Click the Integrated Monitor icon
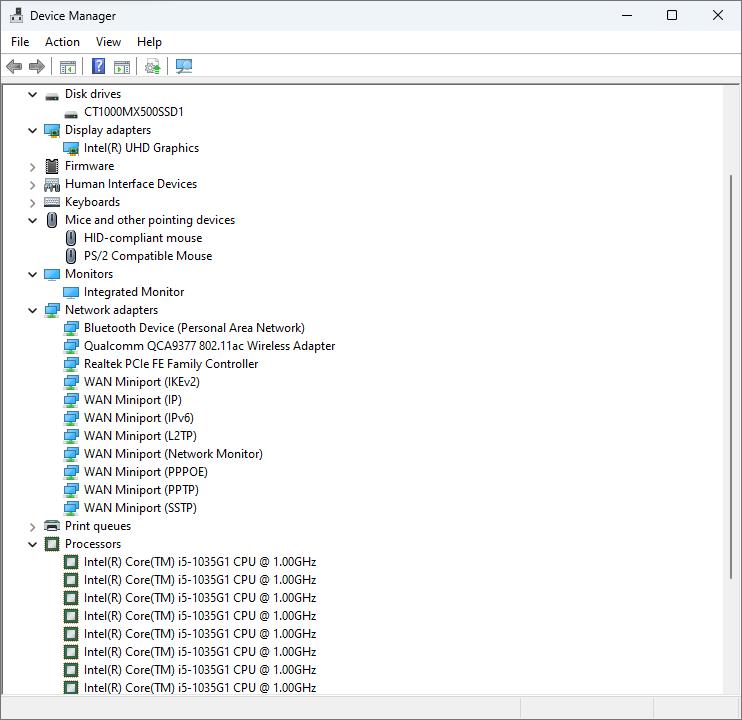This screenshot has width=742, height=720. (x=71, y=292)
